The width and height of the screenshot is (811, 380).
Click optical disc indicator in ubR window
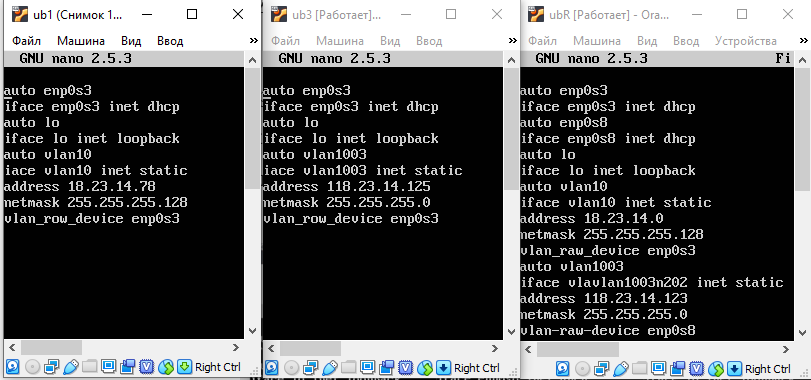point(582,369)
